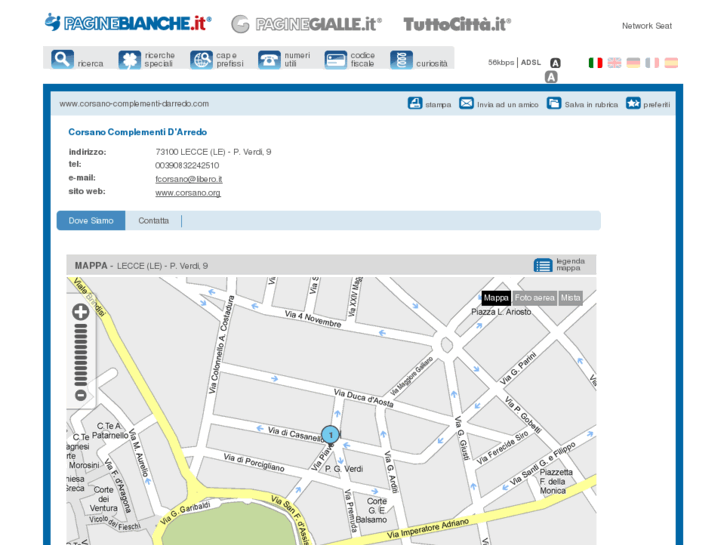
Task: Click the phone number 00390832242510
Action: (187, 166)
